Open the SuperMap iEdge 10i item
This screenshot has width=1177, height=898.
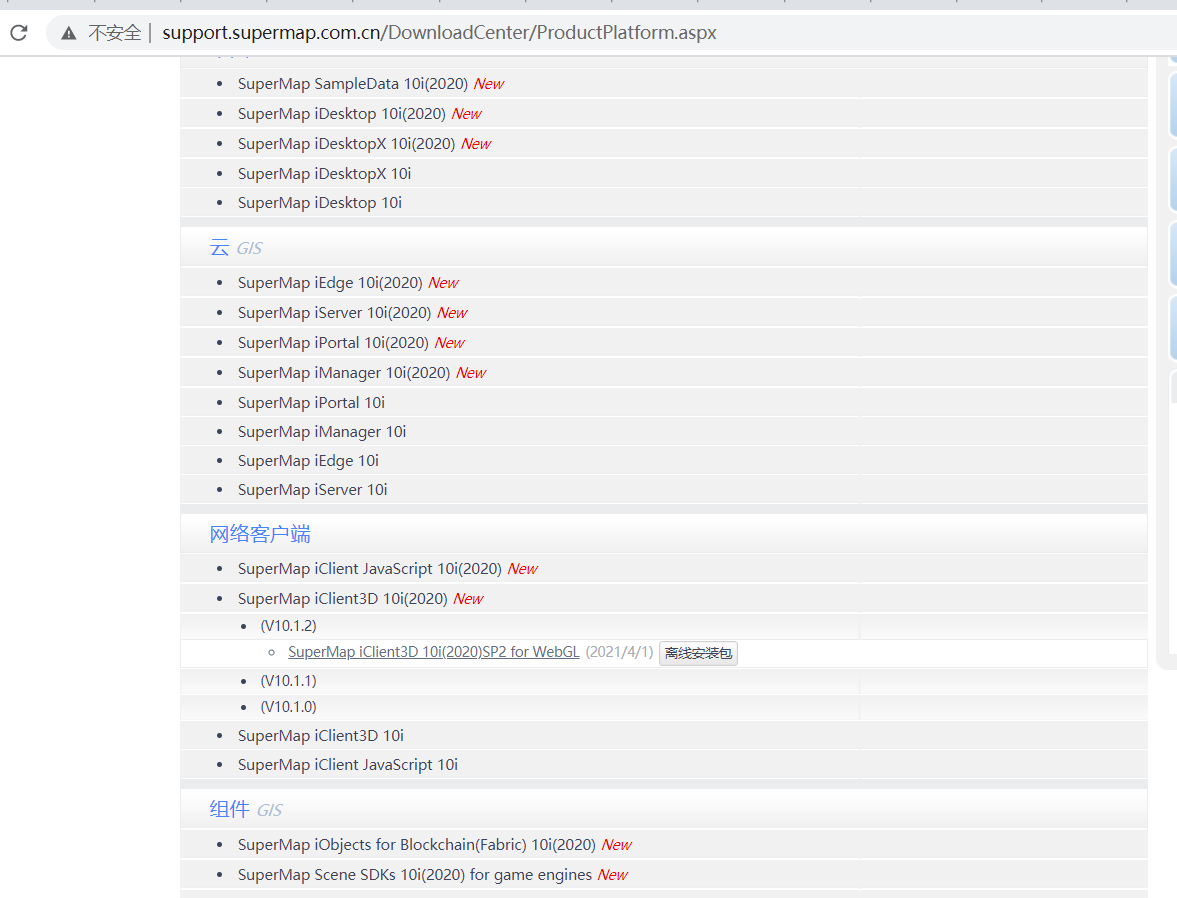[309, 460]
